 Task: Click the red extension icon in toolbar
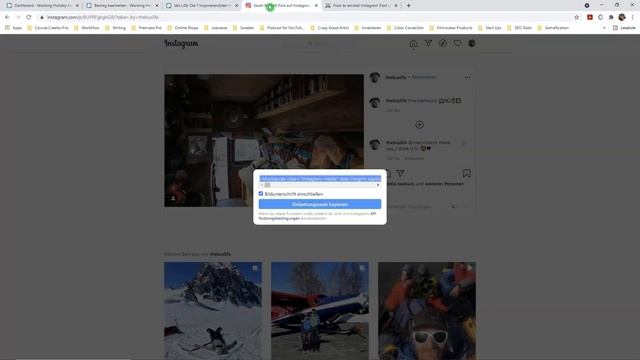pos(590,17)
